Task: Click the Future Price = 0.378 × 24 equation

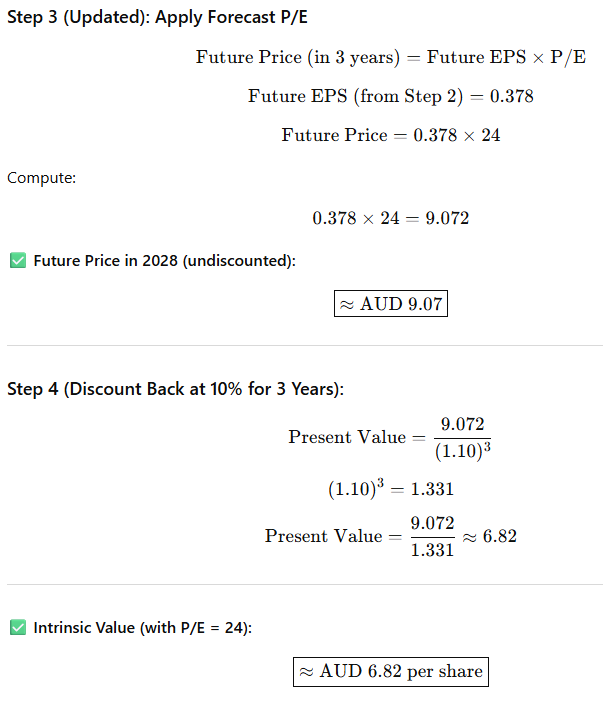Action: click(391, 135)
